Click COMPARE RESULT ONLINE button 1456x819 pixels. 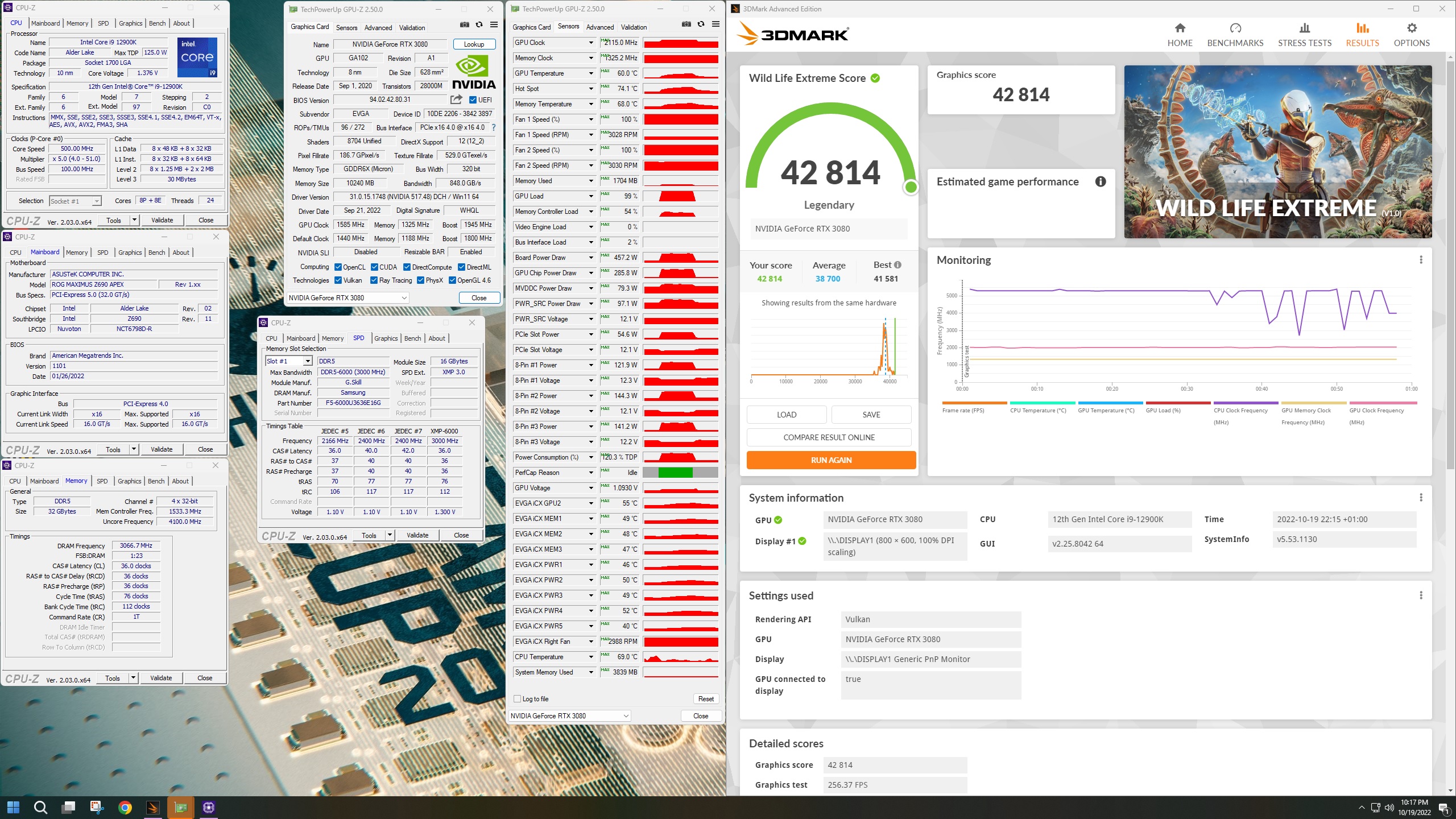click(829, 437)
